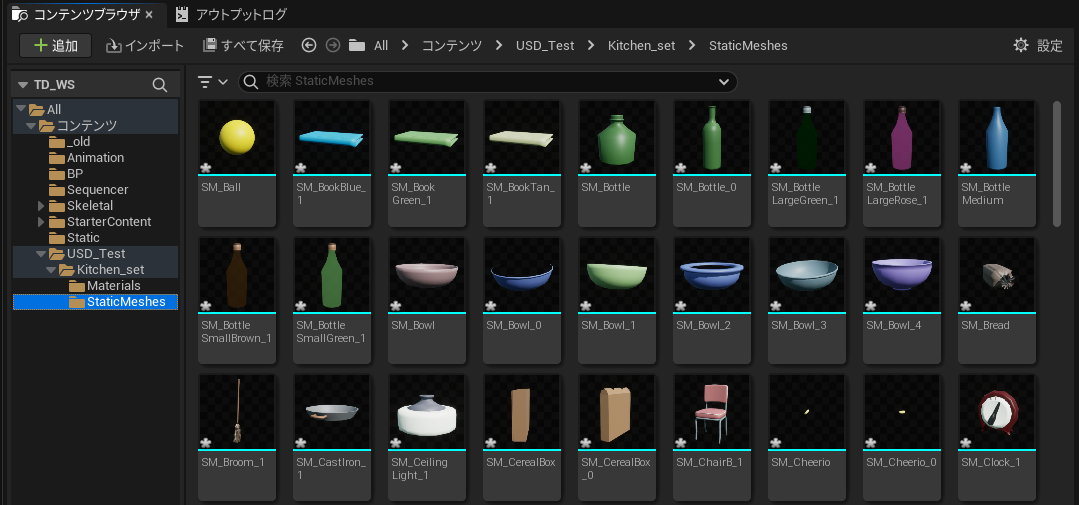
Task: Switch to the アウトプットログ tab
Action: pyautogui.click(x=231, y=14)
